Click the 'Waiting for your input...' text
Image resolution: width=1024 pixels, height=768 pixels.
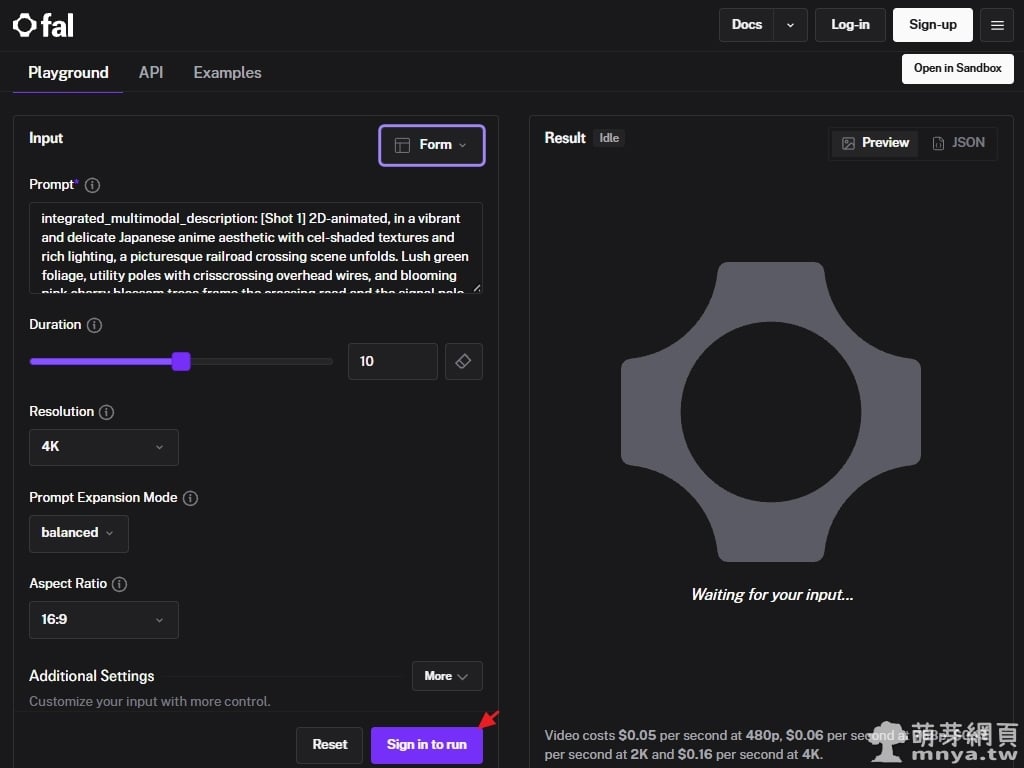tap(772, 595)
